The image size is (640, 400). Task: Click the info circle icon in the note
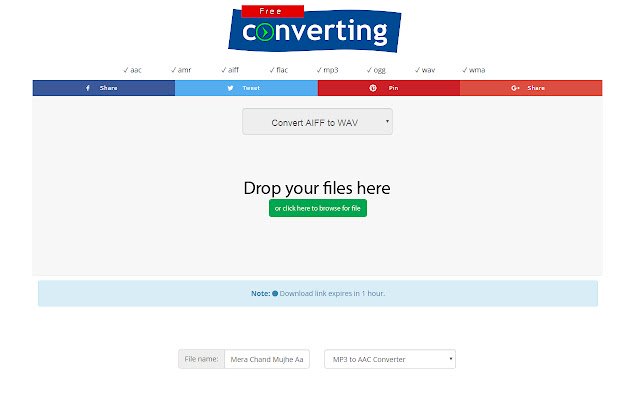[275, 293]
